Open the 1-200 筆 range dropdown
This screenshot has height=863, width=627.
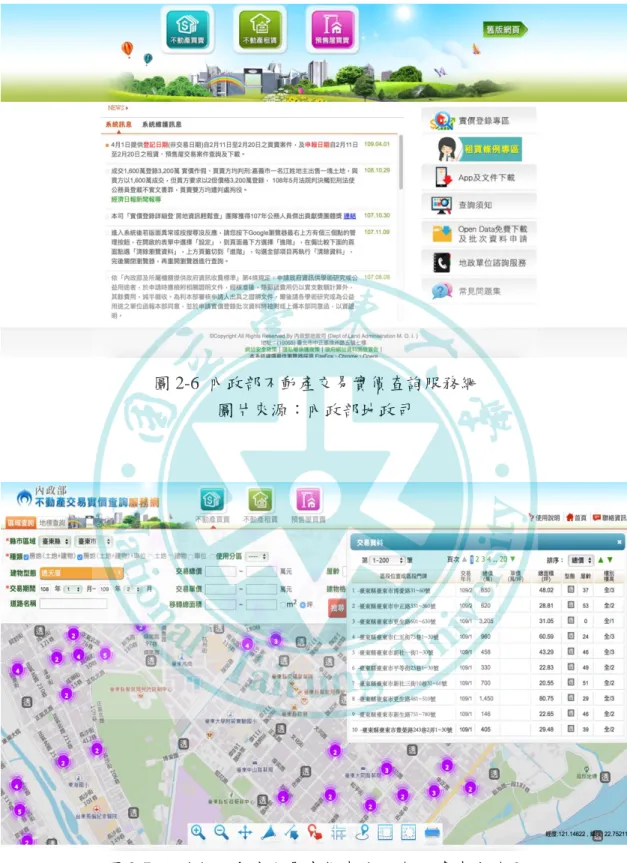tap(388, 560)
